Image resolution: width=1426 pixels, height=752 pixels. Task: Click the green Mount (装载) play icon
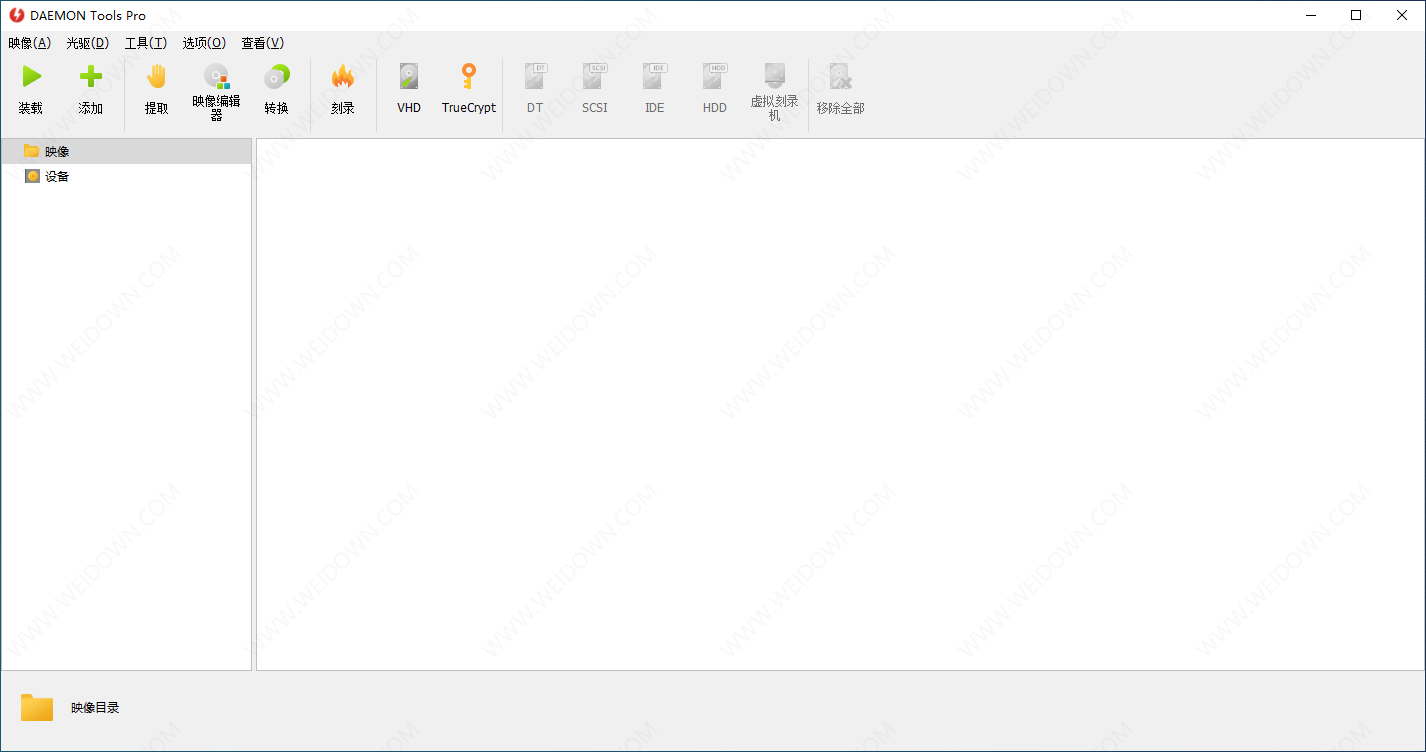[x=31, y=77]
